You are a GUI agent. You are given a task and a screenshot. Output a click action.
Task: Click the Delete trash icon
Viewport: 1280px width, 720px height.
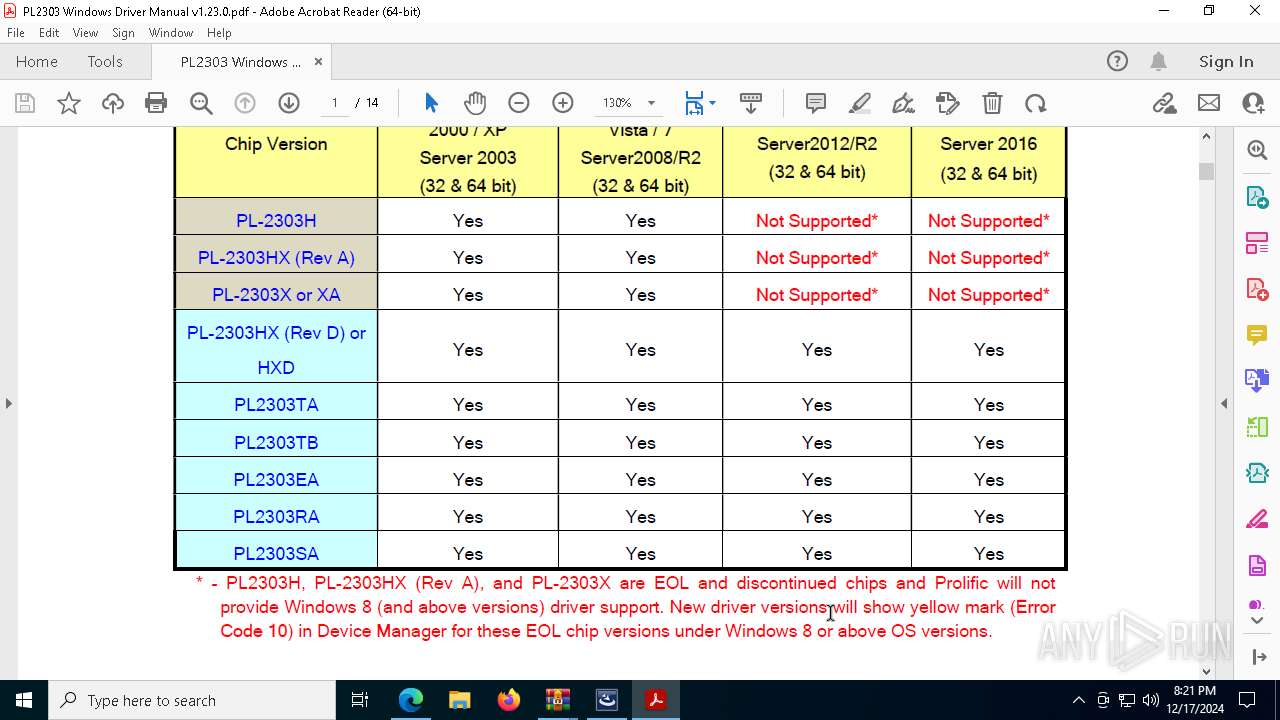[992, 103]
